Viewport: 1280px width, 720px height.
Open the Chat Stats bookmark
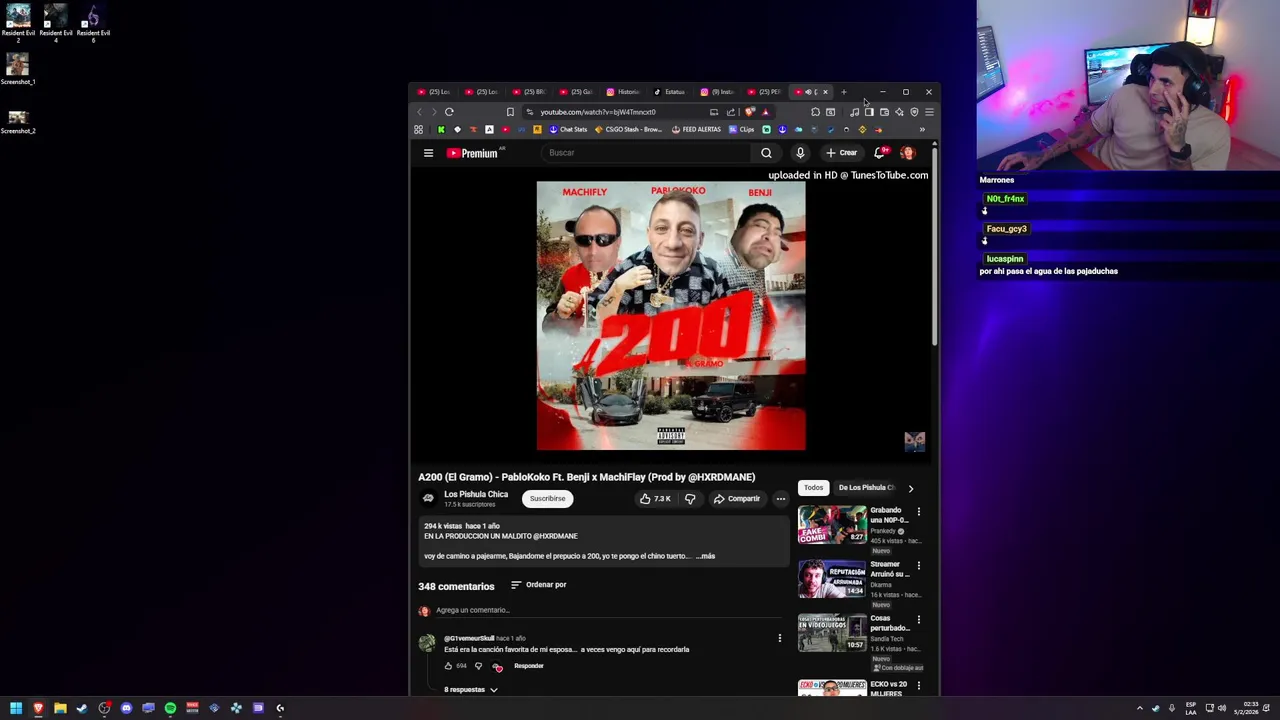tap(567, 129)
